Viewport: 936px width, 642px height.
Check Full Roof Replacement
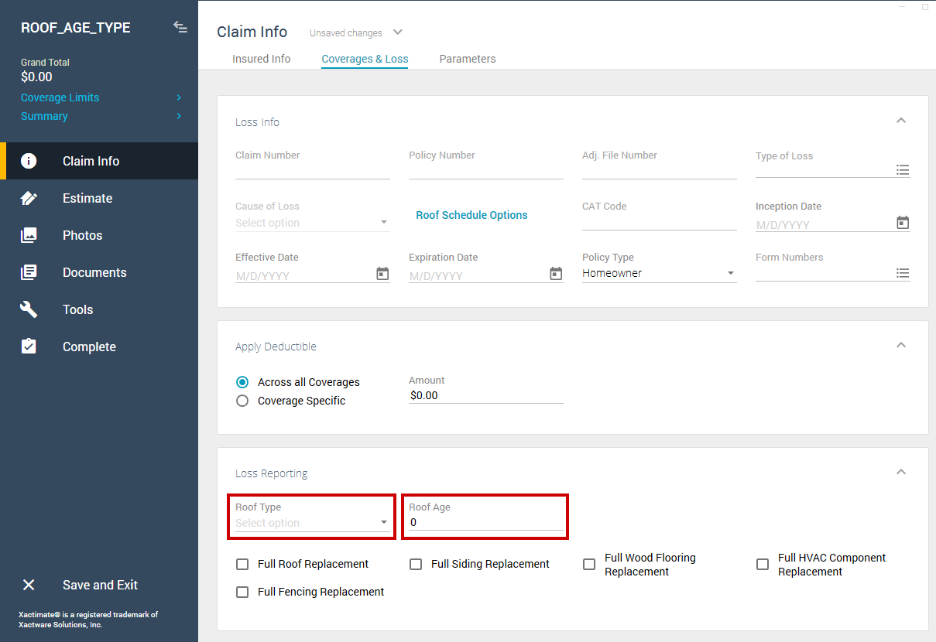click(x=242, y=564)
